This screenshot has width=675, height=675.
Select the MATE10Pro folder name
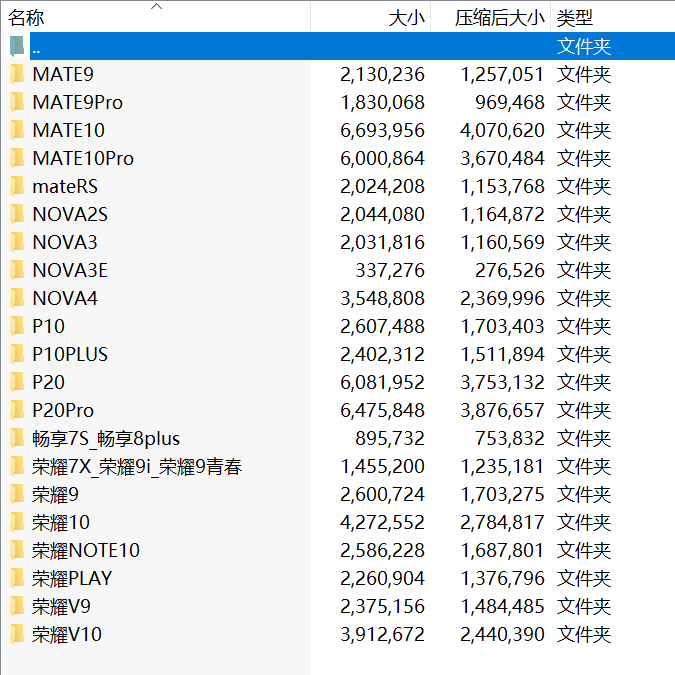point(83,158)
